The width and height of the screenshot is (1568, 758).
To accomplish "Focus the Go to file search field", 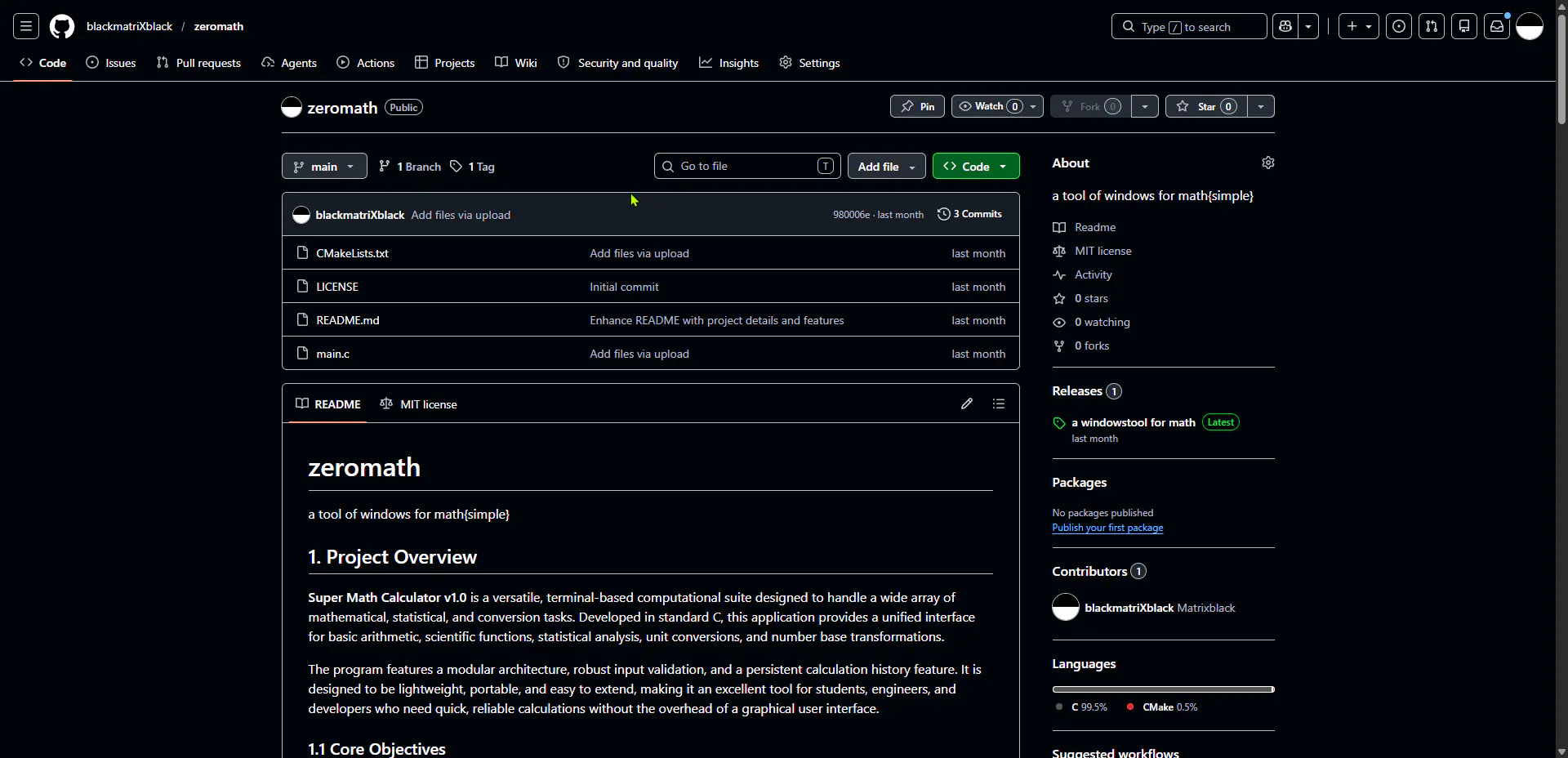I will click(x=747, y=166).
